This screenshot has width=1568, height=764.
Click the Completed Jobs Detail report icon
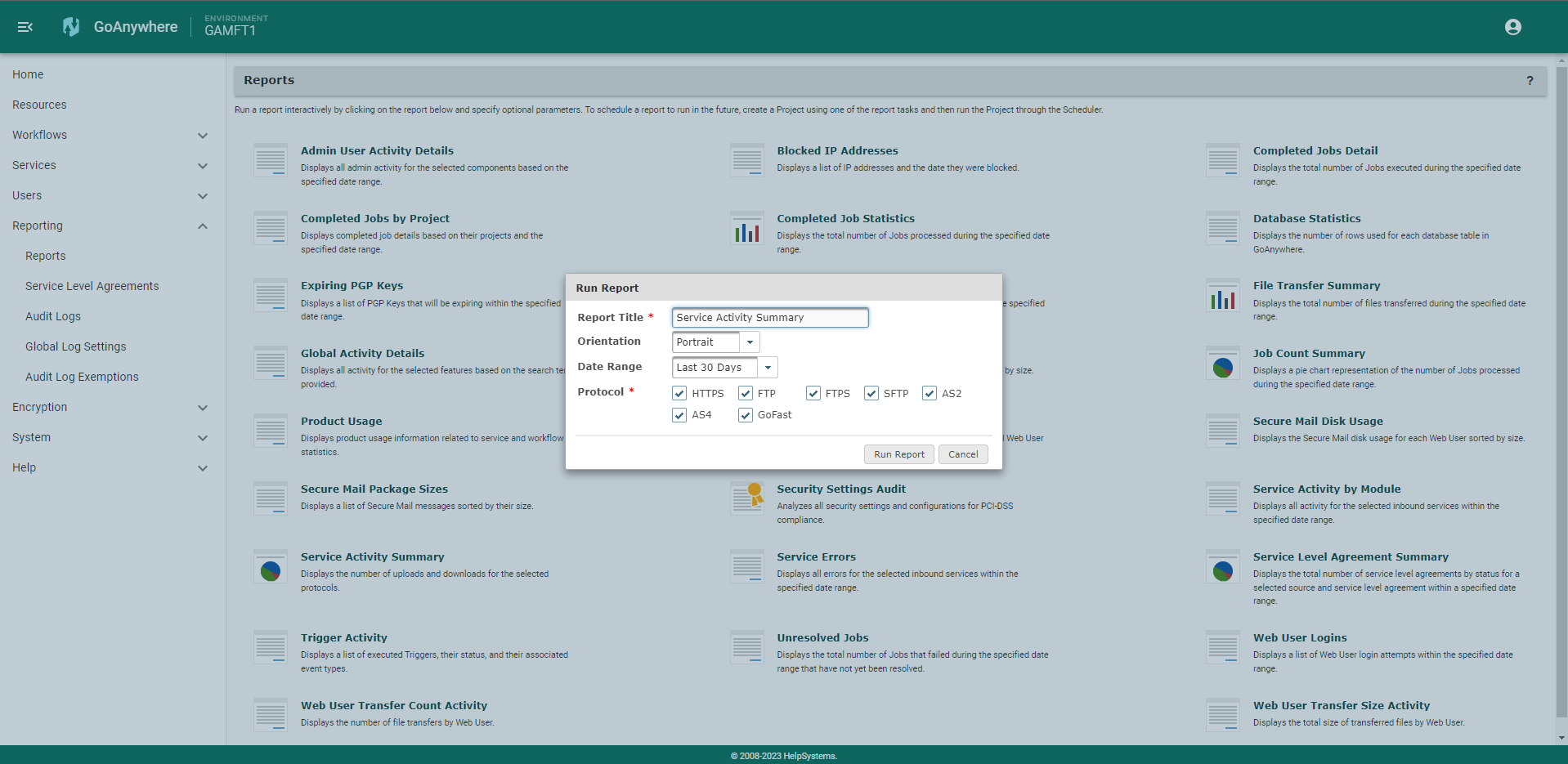point(1223,160)
